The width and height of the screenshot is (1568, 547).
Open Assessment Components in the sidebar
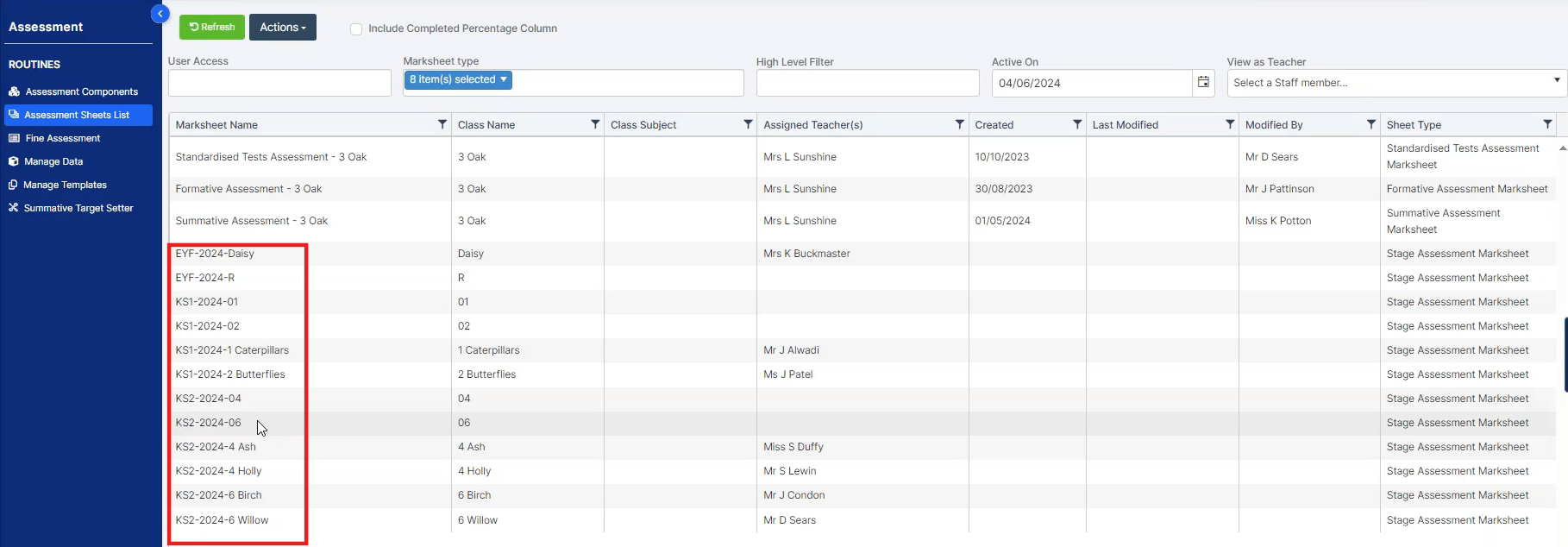[81, 91]
